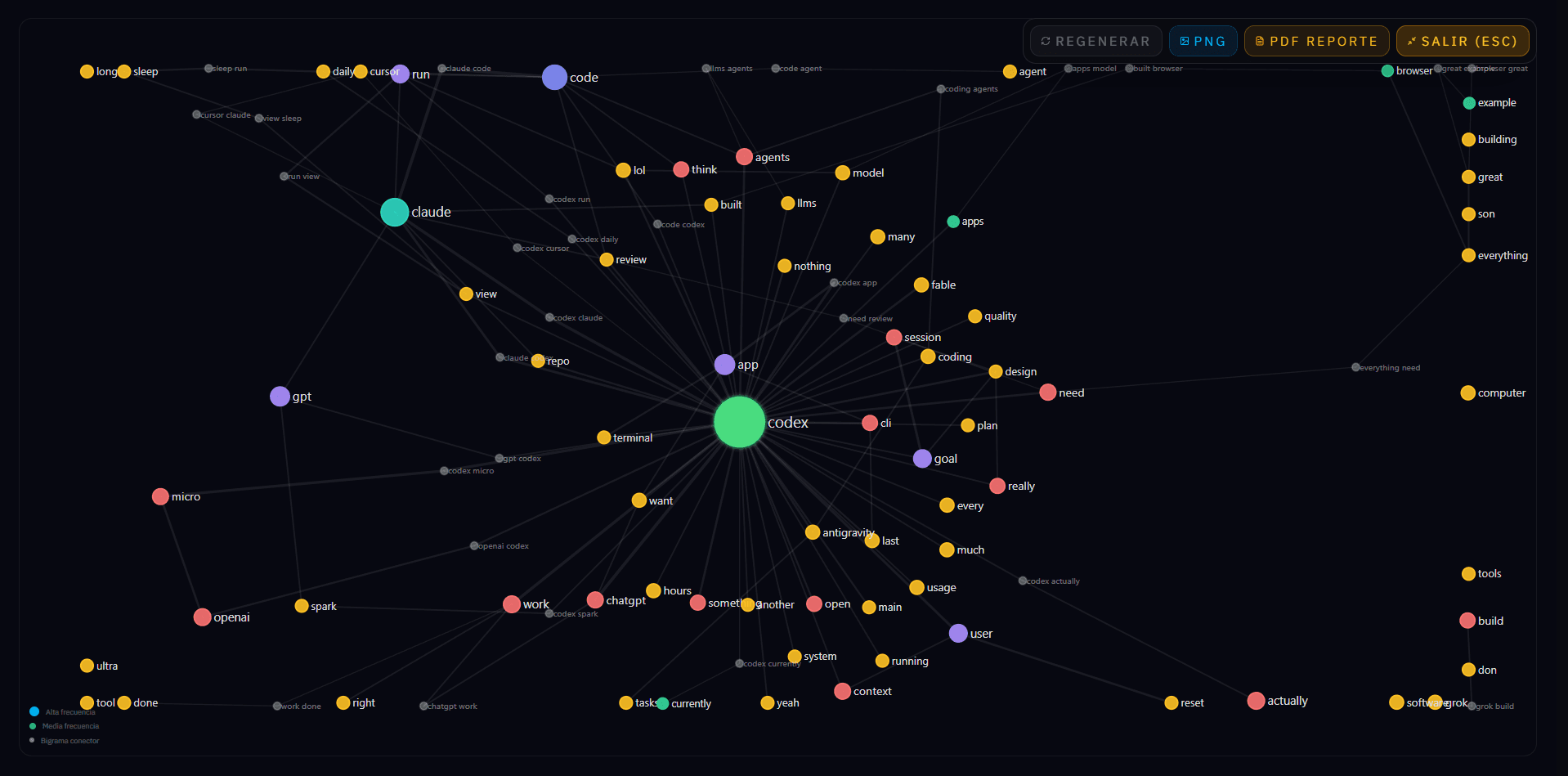This screenshot has height=776, width=1568.
Task: Select the large green codex node
Action: 739,422
